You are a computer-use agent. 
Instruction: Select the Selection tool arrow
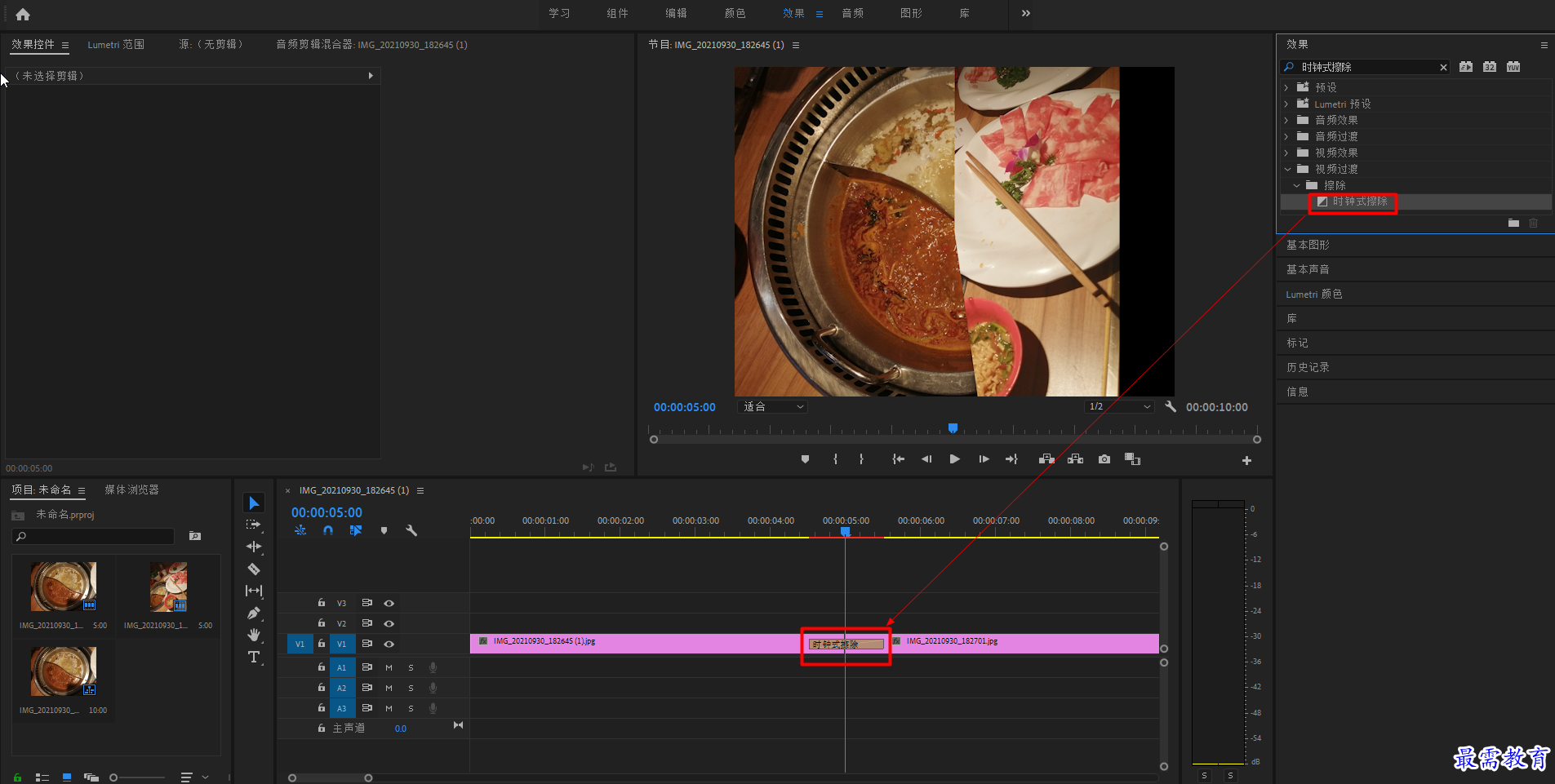tap(254, 503)
